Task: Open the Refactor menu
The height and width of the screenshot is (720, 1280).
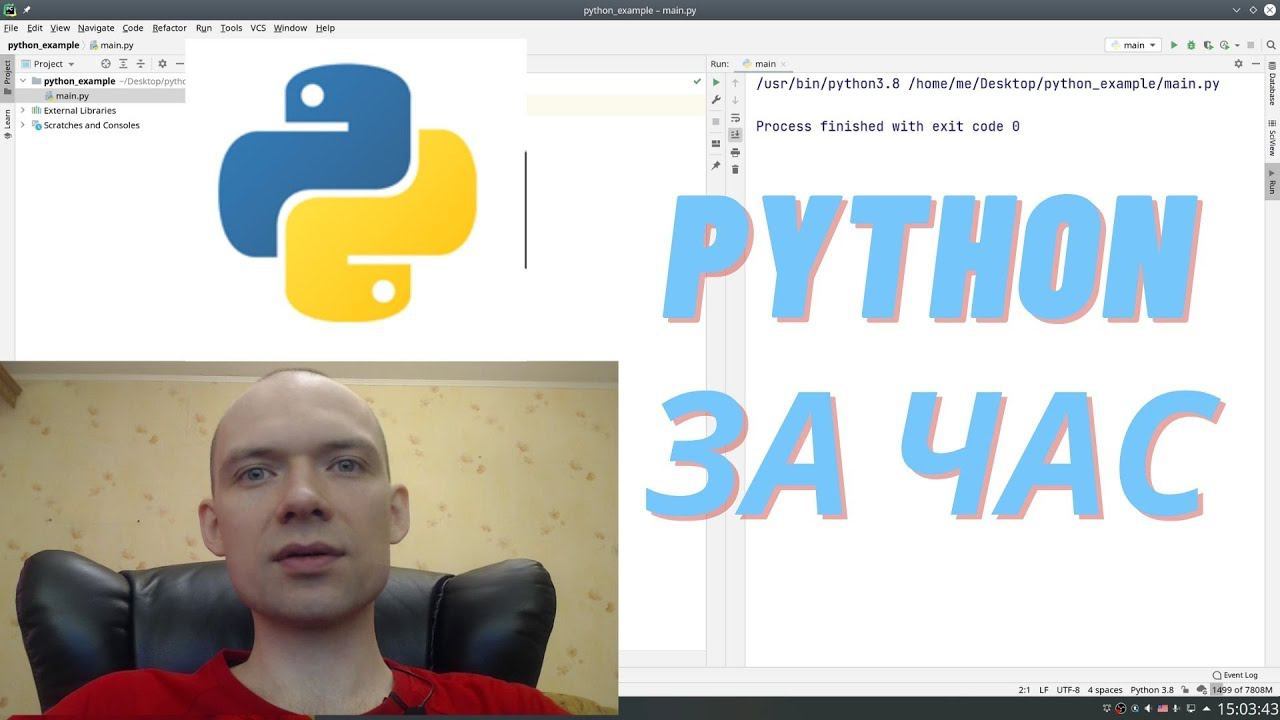Action: [x=169, y=28]
